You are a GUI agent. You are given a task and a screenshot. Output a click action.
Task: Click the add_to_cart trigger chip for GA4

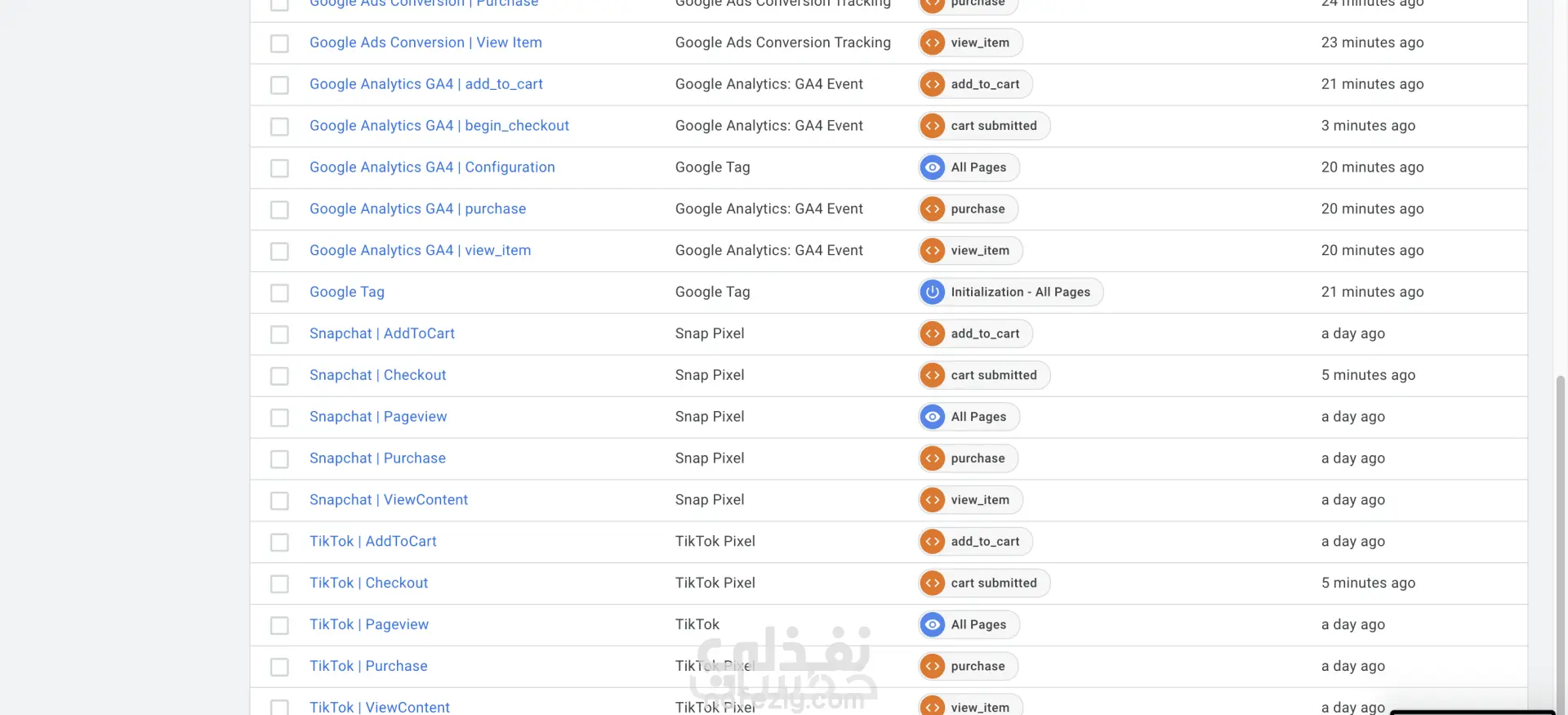click(984, 84)
